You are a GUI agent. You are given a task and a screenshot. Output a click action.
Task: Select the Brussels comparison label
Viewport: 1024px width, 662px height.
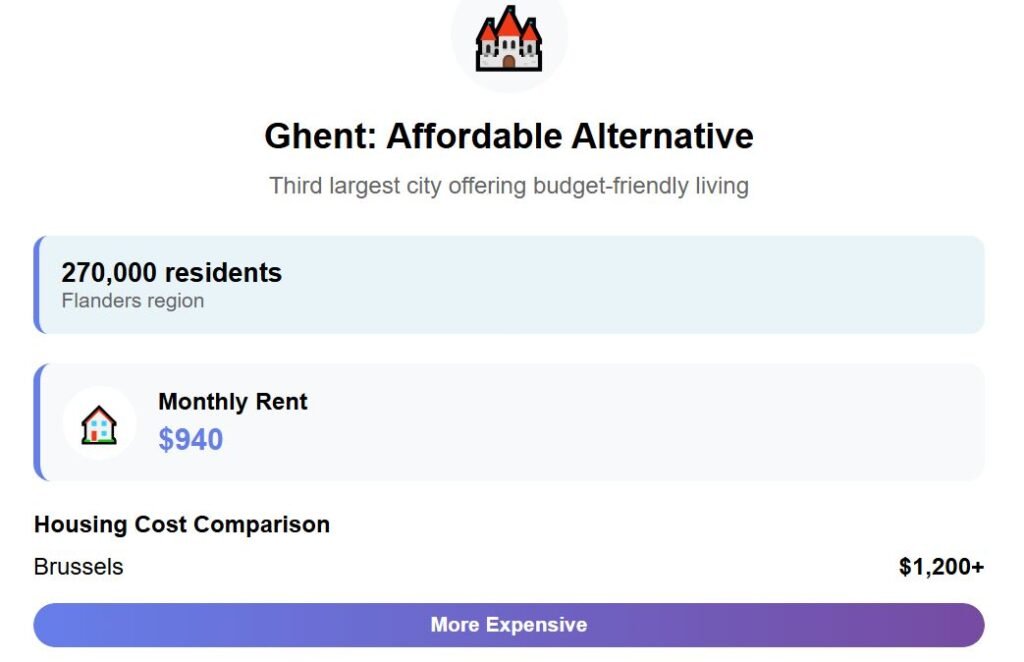[x=79, y=567]
